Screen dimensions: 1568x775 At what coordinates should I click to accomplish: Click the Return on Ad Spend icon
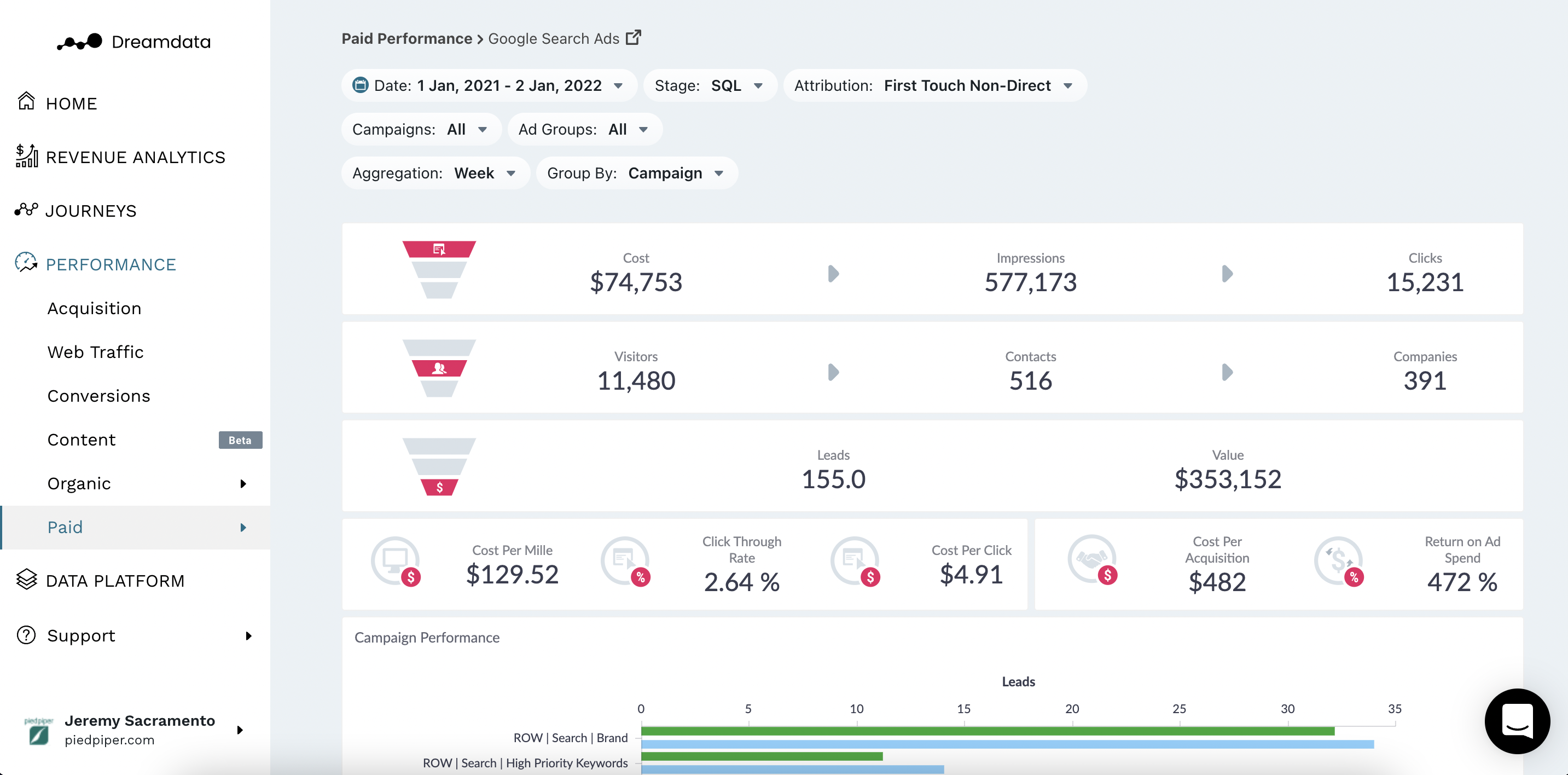pos(1338,560)
